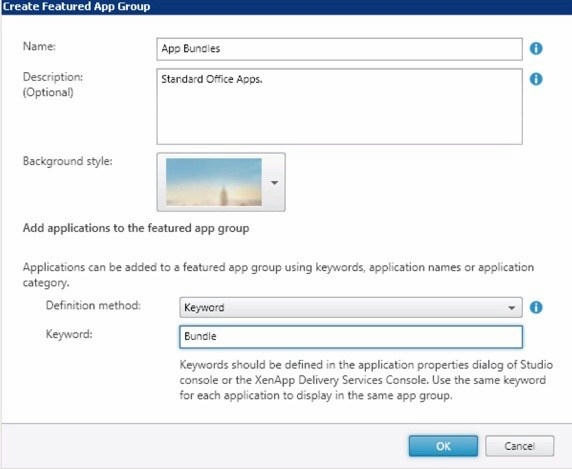Click the 'Keyword:' label

(x=69, y=334)
